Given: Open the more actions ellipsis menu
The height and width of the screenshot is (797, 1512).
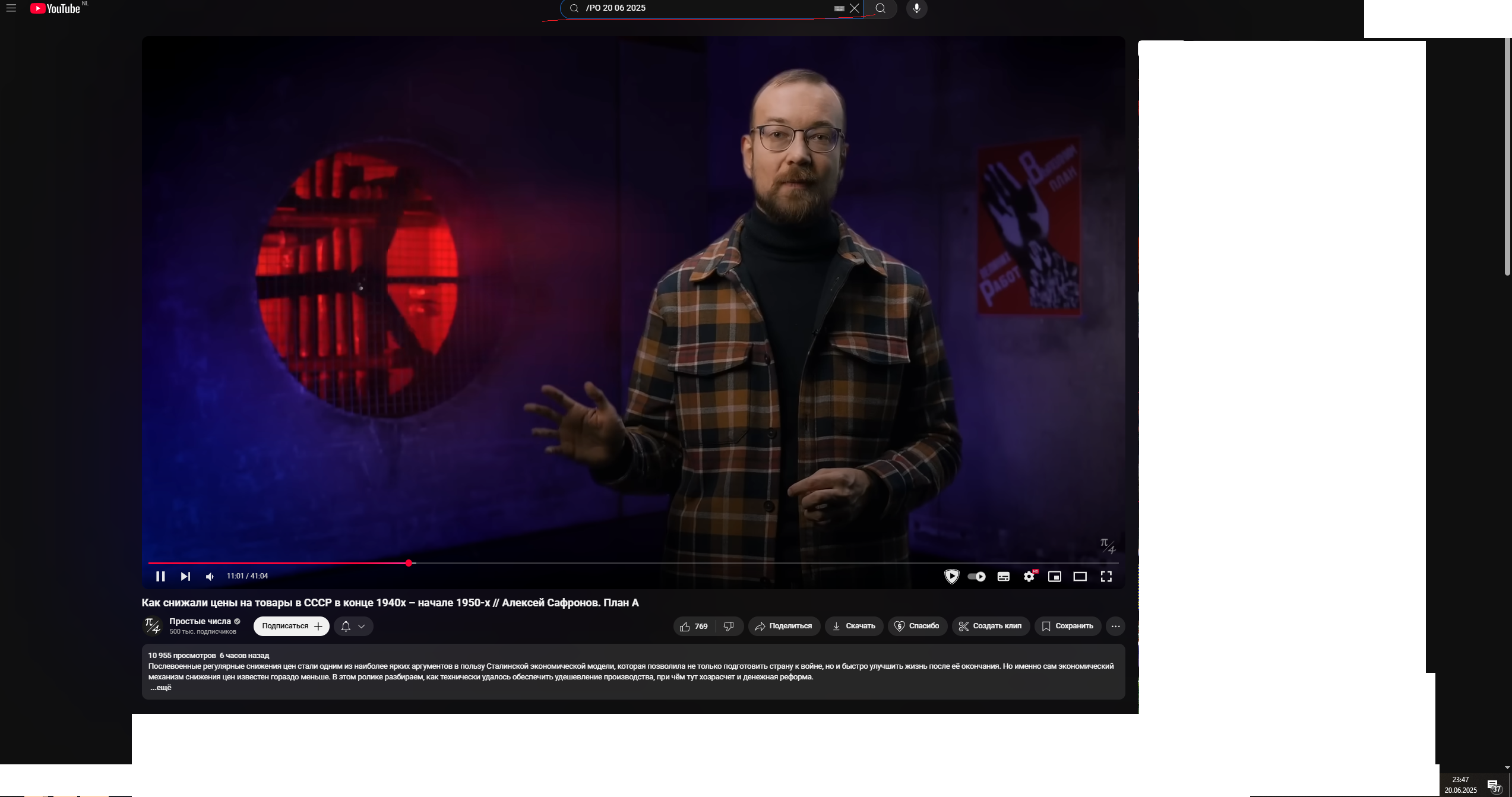Looking at the screenshot, I should [1115, 626].
